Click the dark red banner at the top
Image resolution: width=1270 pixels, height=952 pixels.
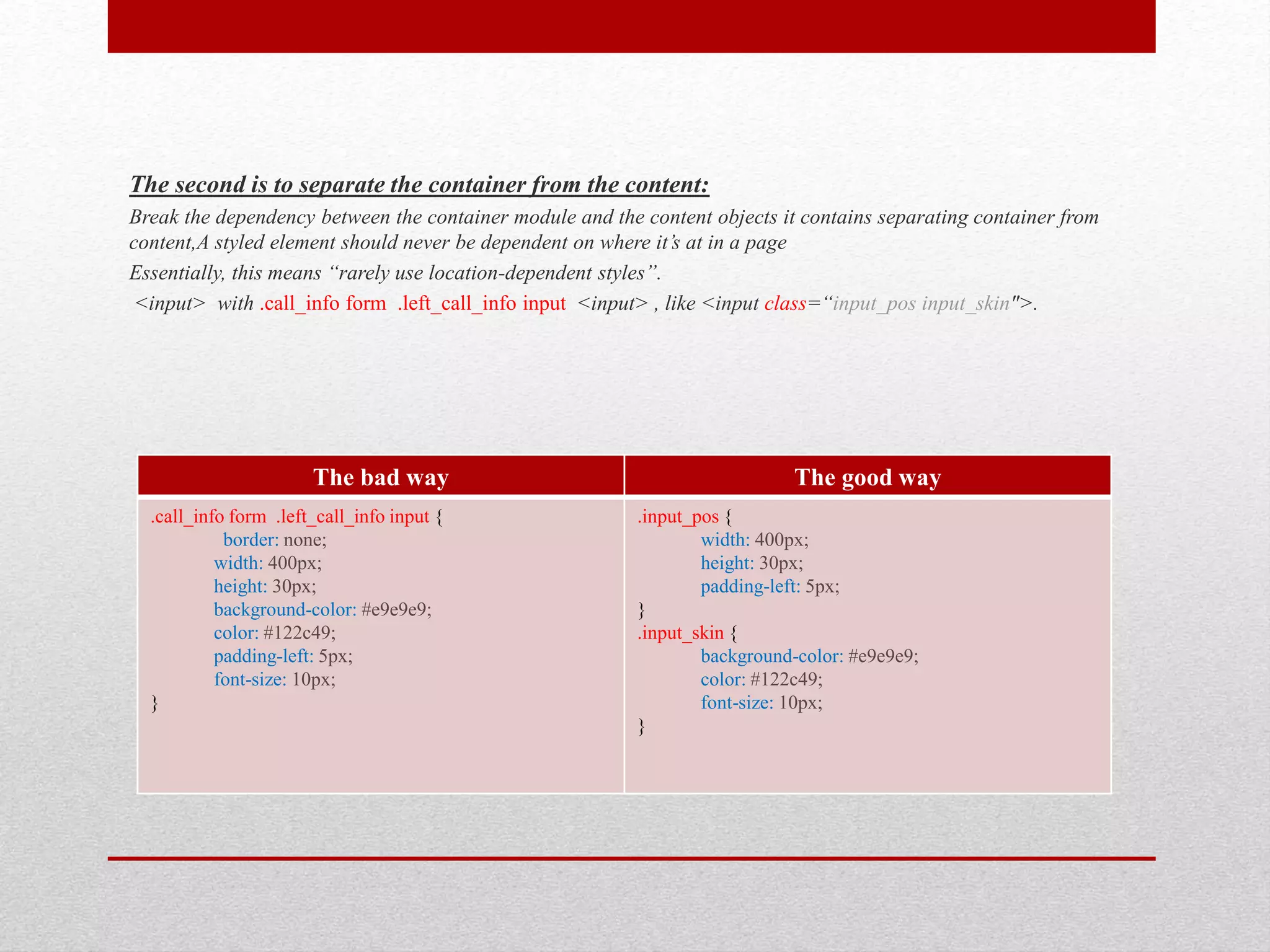click(x=631, y=26)
